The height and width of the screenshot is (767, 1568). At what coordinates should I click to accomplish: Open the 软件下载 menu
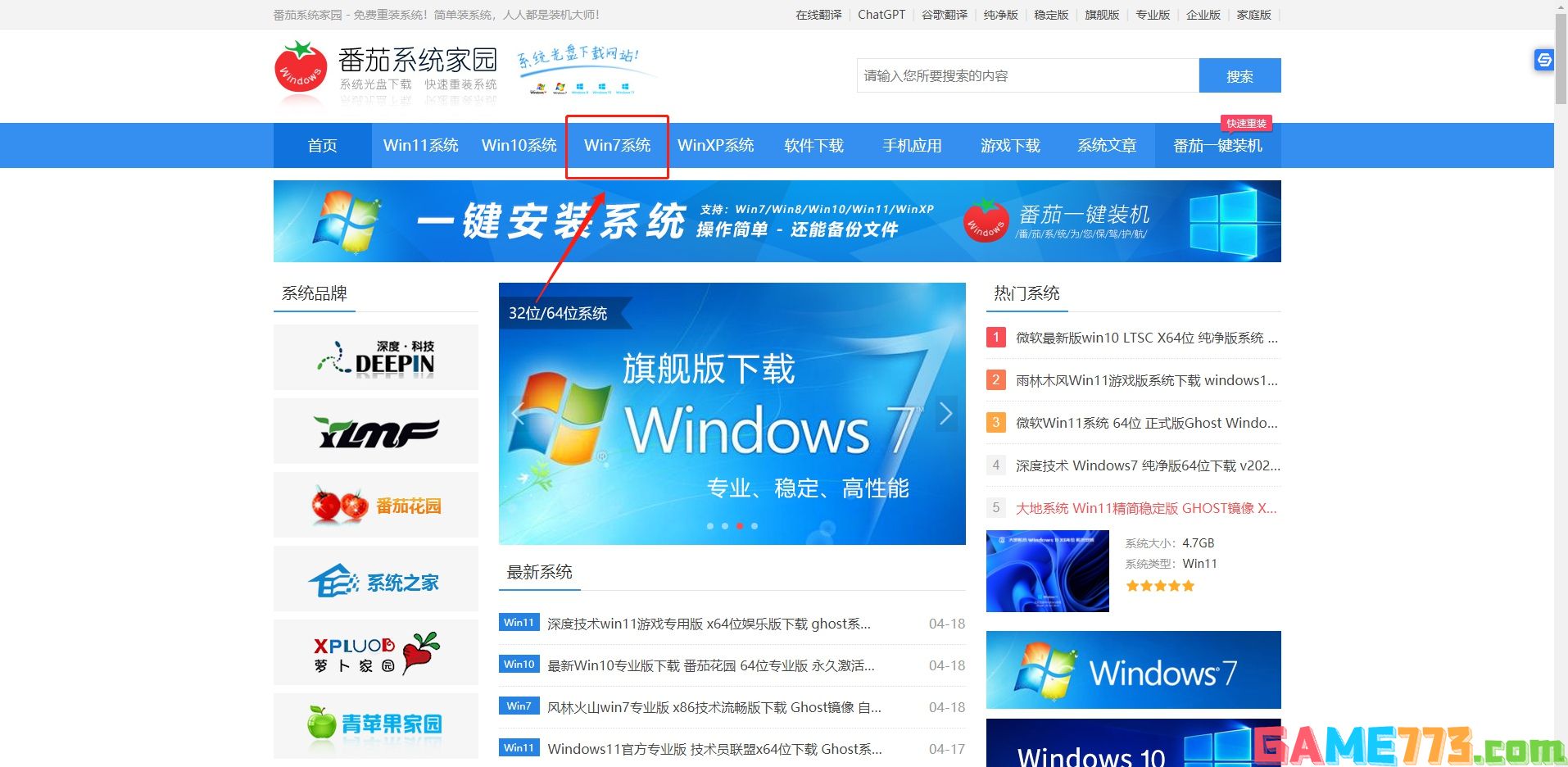click(814, 146)
